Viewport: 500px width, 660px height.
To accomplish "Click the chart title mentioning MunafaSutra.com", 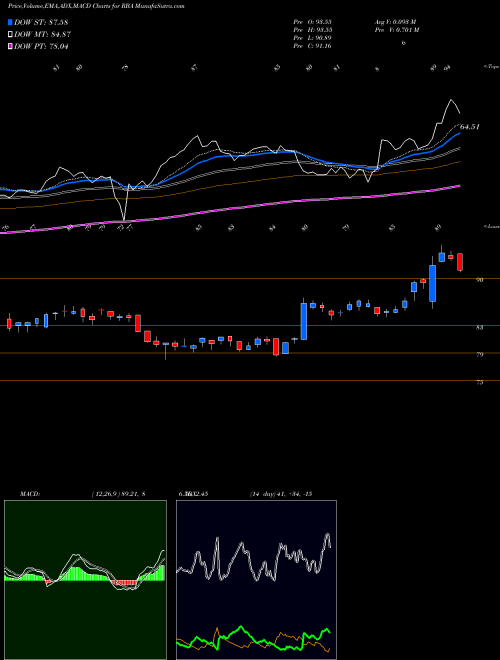I will (x=96, y=6).
